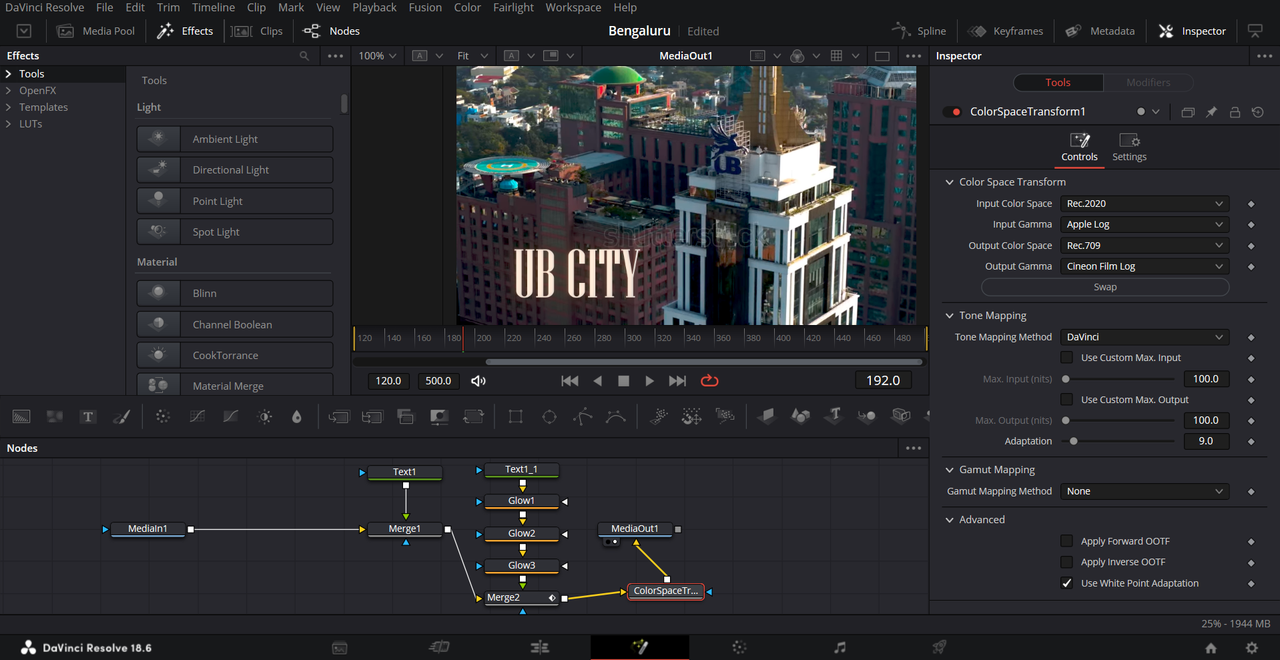Mute the viewer audio speaker icon
1280x660 pixels.
click(x=478, y=381)
